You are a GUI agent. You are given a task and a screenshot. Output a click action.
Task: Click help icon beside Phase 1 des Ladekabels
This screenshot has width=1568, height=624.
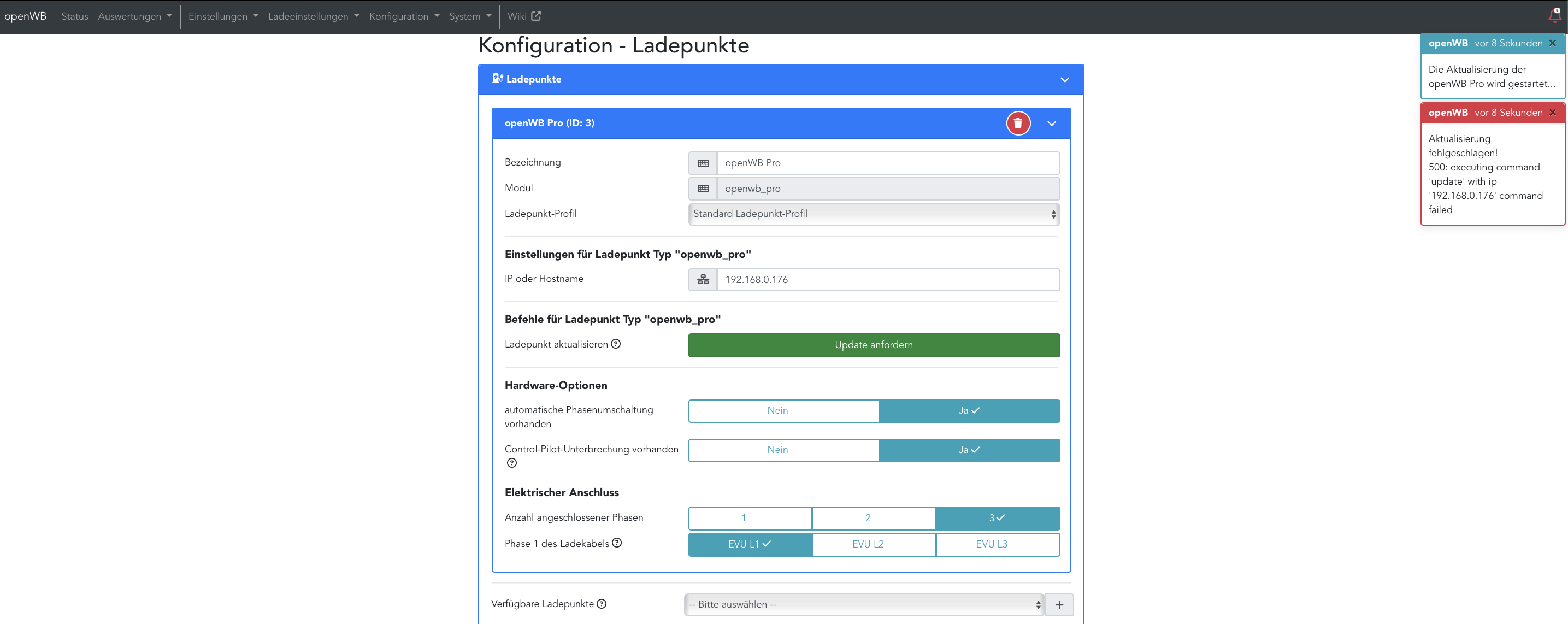click(x=617, y=543)
